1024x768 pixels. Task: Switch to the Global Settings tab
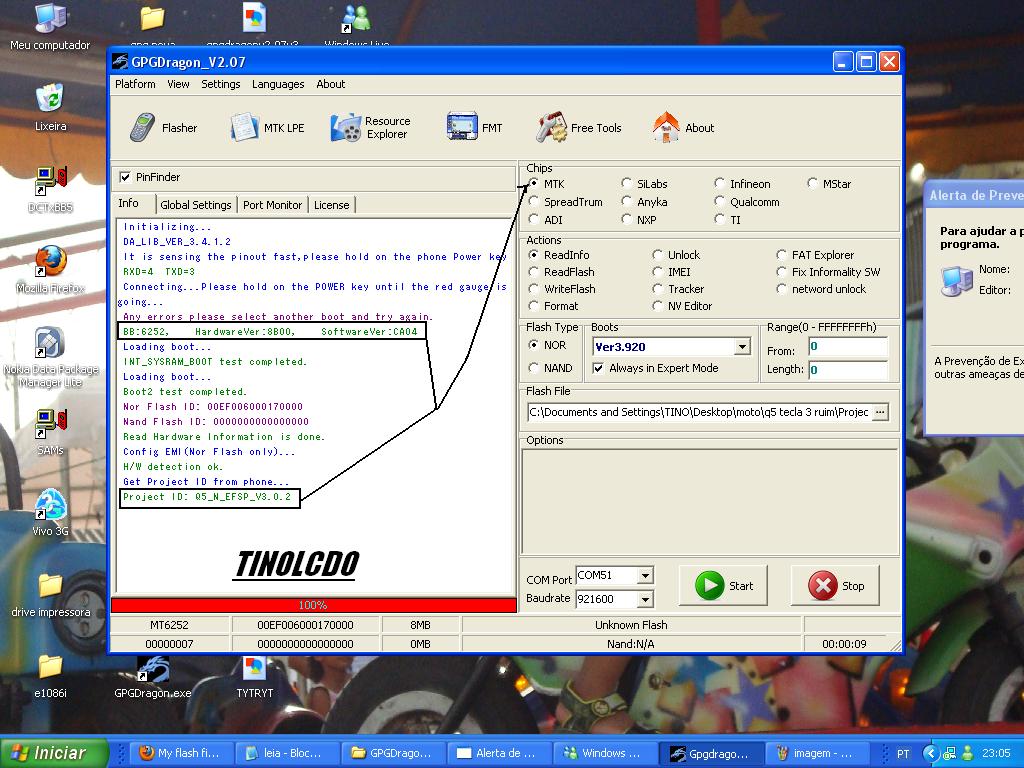coord(196,205)
